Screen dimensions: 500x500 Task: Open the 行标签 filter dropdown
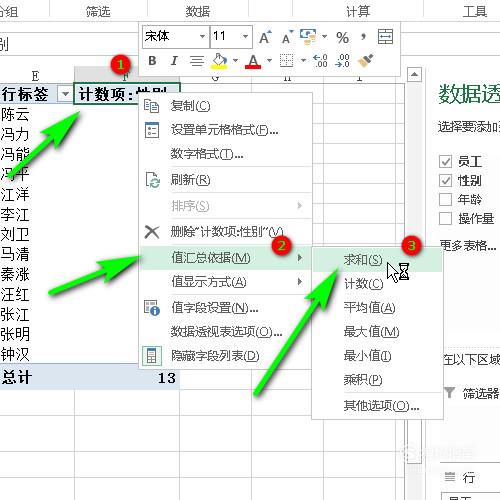65,94
